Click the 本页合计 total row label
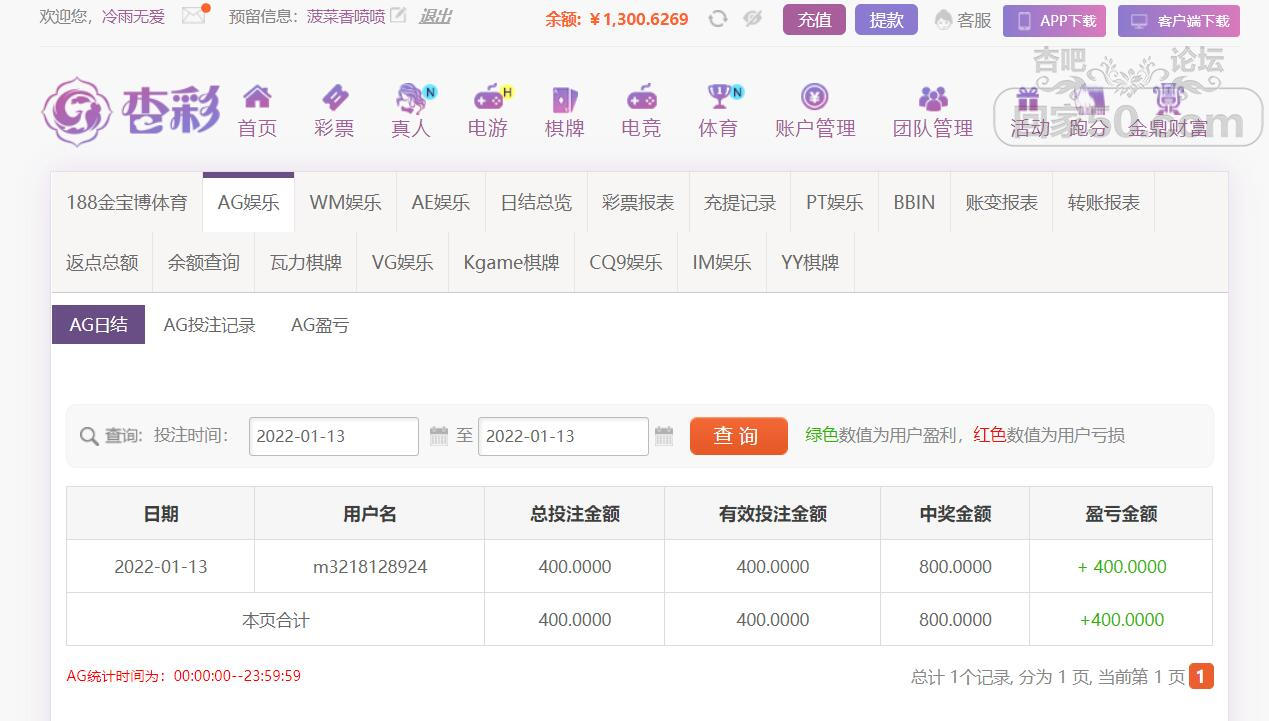The width and height of the screenshot is (1269, 721). click(x=275, y=620)
